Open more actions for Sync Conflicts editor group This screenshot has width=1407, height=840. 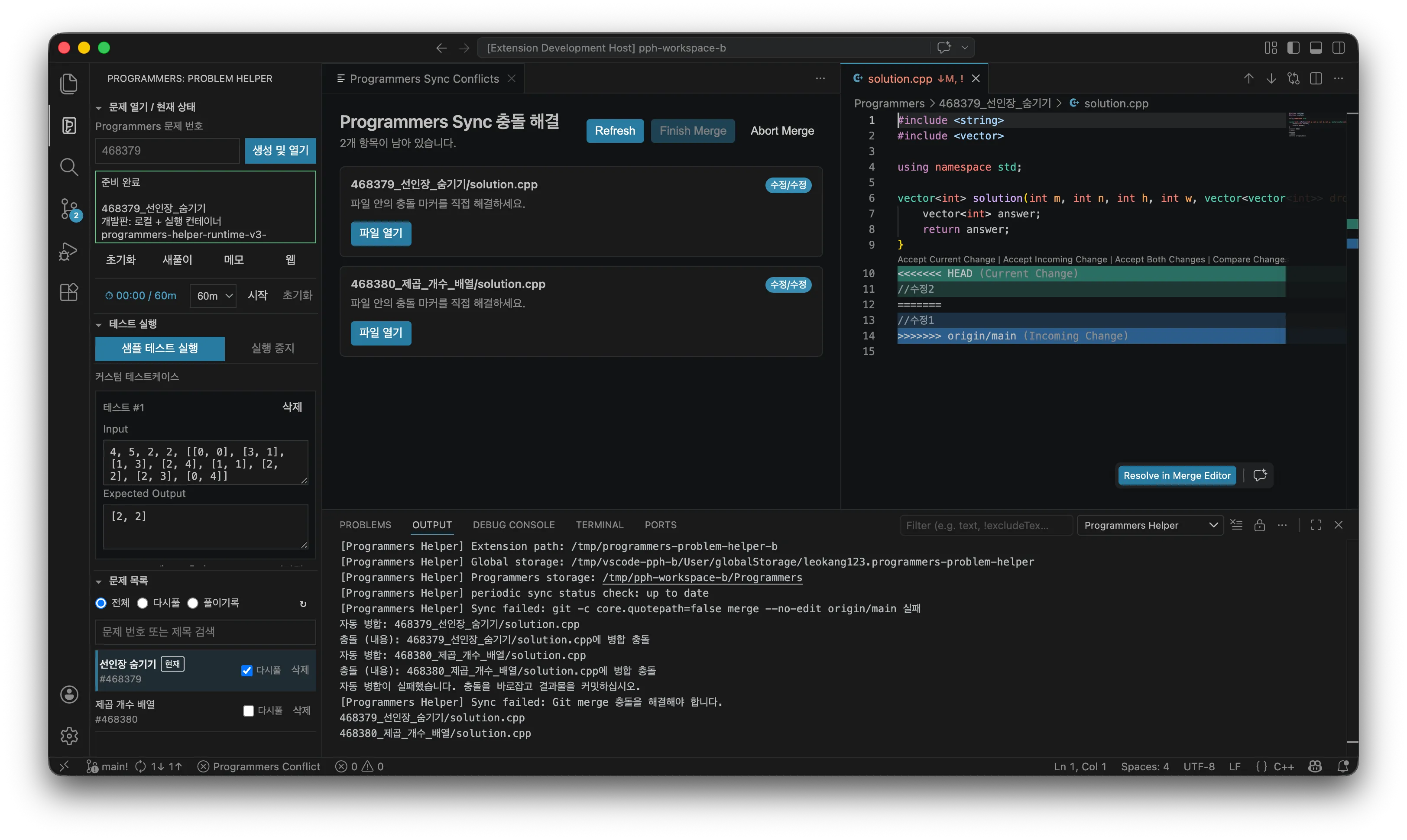[x=820, y=79]
